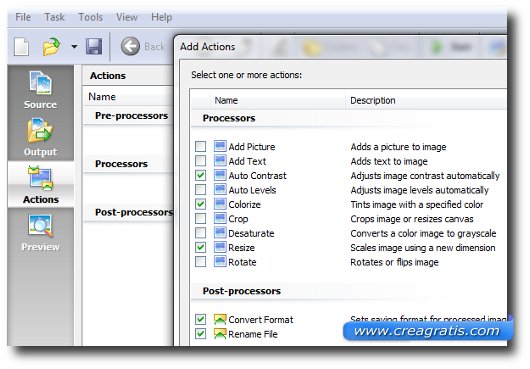Check the Desaturate checkbox
Viewport: 530px width, 369px height.
200,233
